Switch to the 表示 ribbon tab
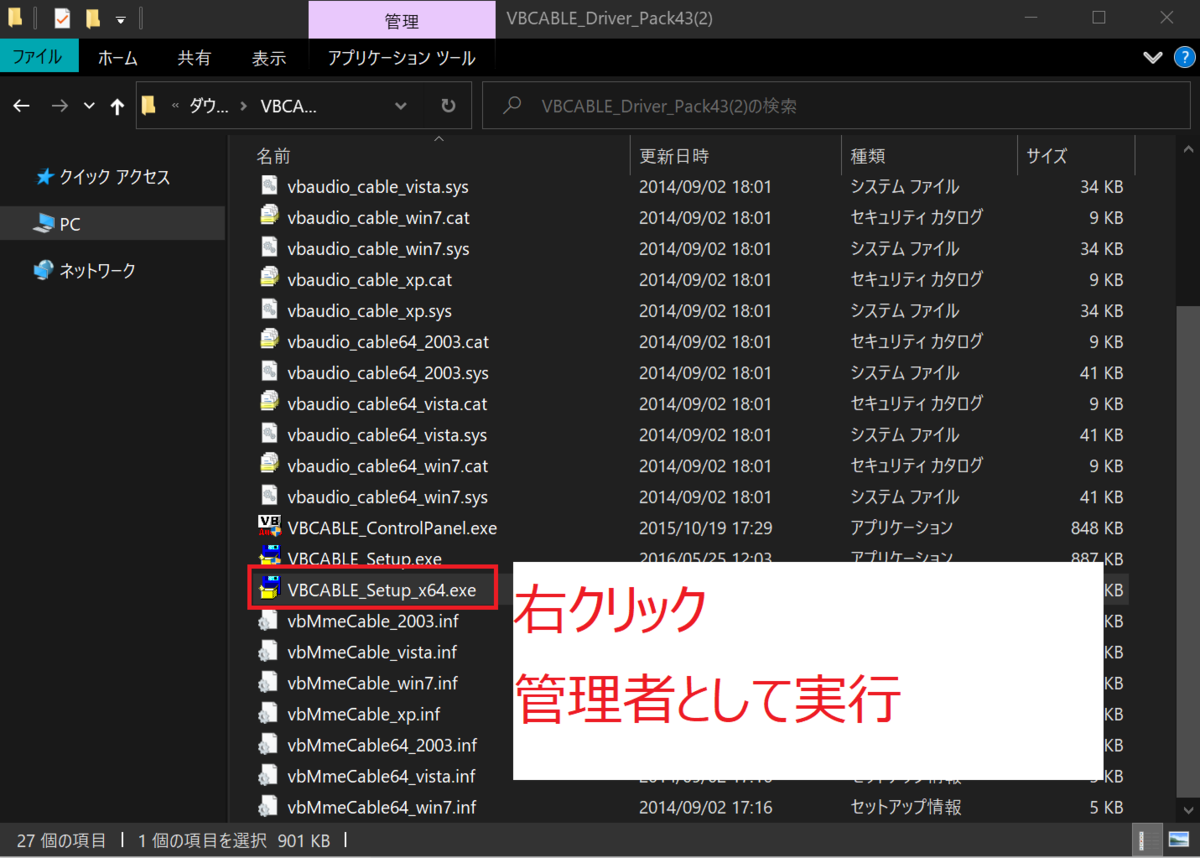Viewport: 1200px width, 858px height. pos(269,58)
